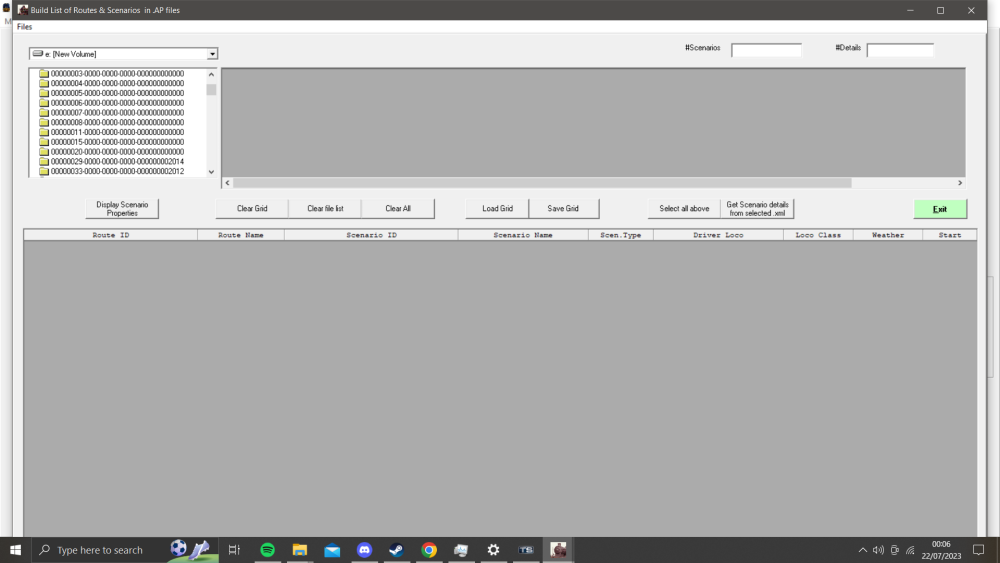The height and width of the screenshot is (563, 1000).
Task: Open the Files menu
Action: coord(24,27)
